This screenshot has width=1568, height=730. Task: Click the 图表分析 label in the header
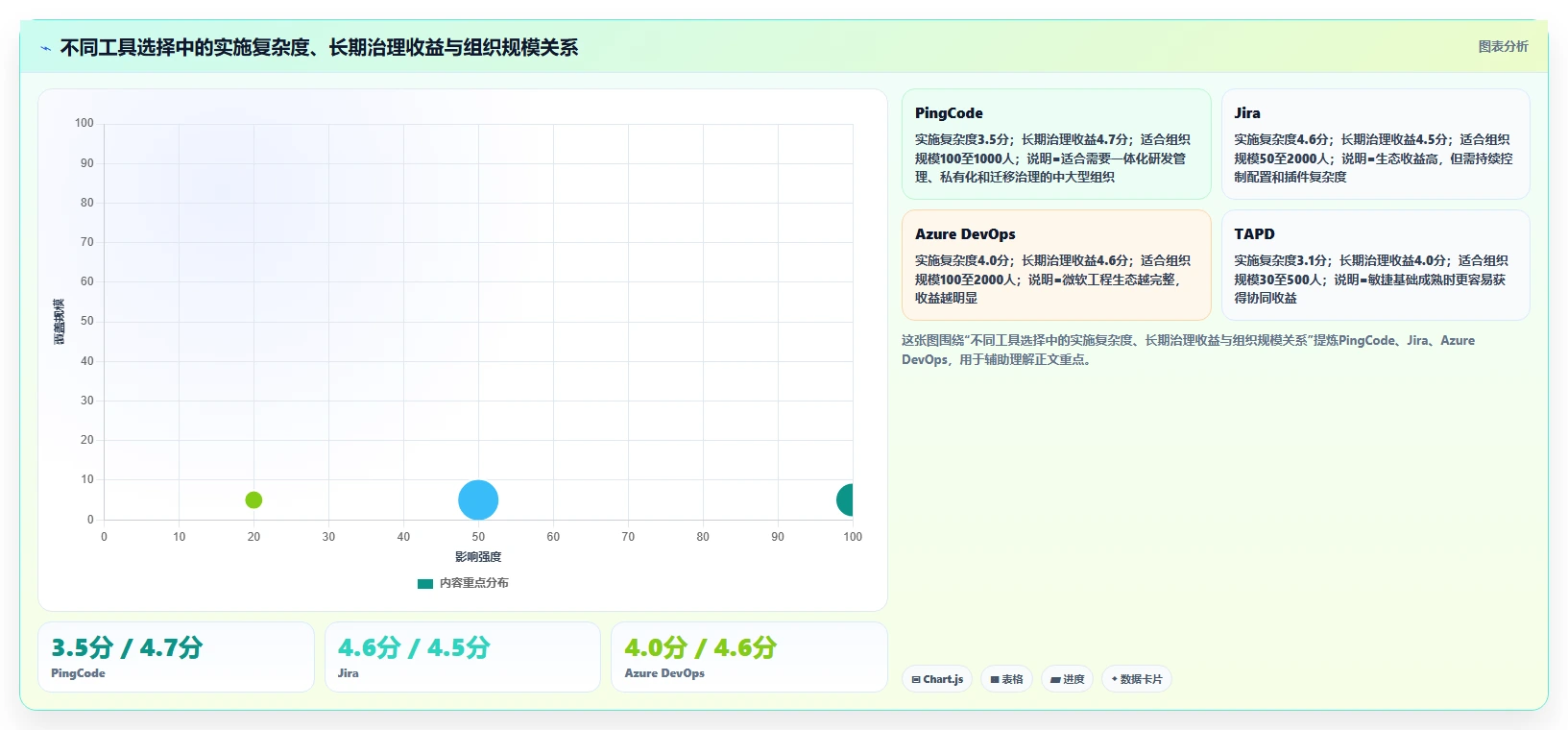coord(1503,46)
